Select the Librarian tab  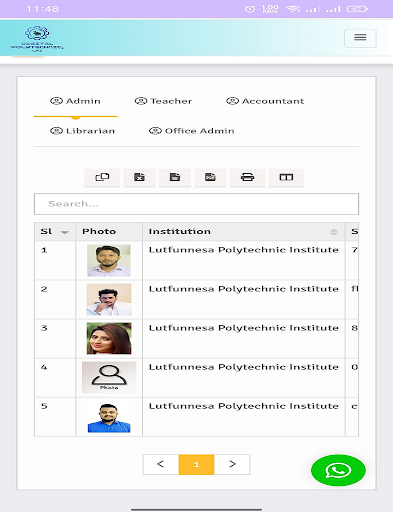tap(82, 131)
